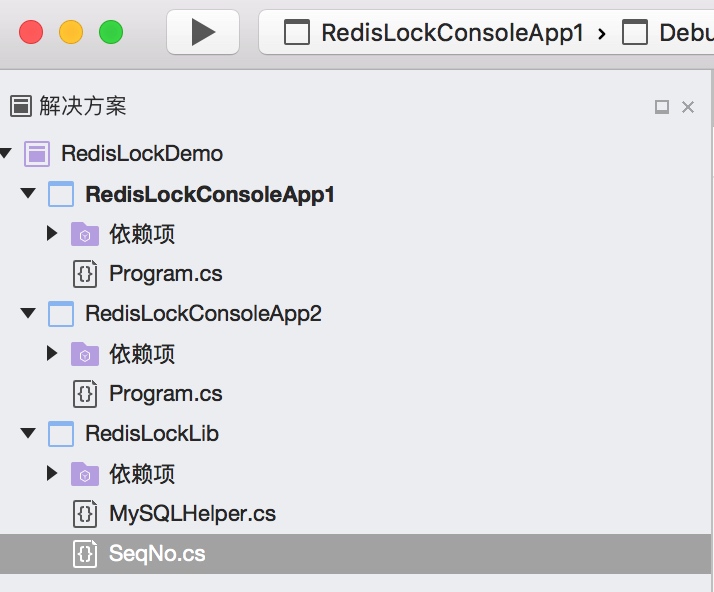Click the MySQLHelper.cs file icon
The width and height of the screenshot is (714, 592).
pos(85,514)
